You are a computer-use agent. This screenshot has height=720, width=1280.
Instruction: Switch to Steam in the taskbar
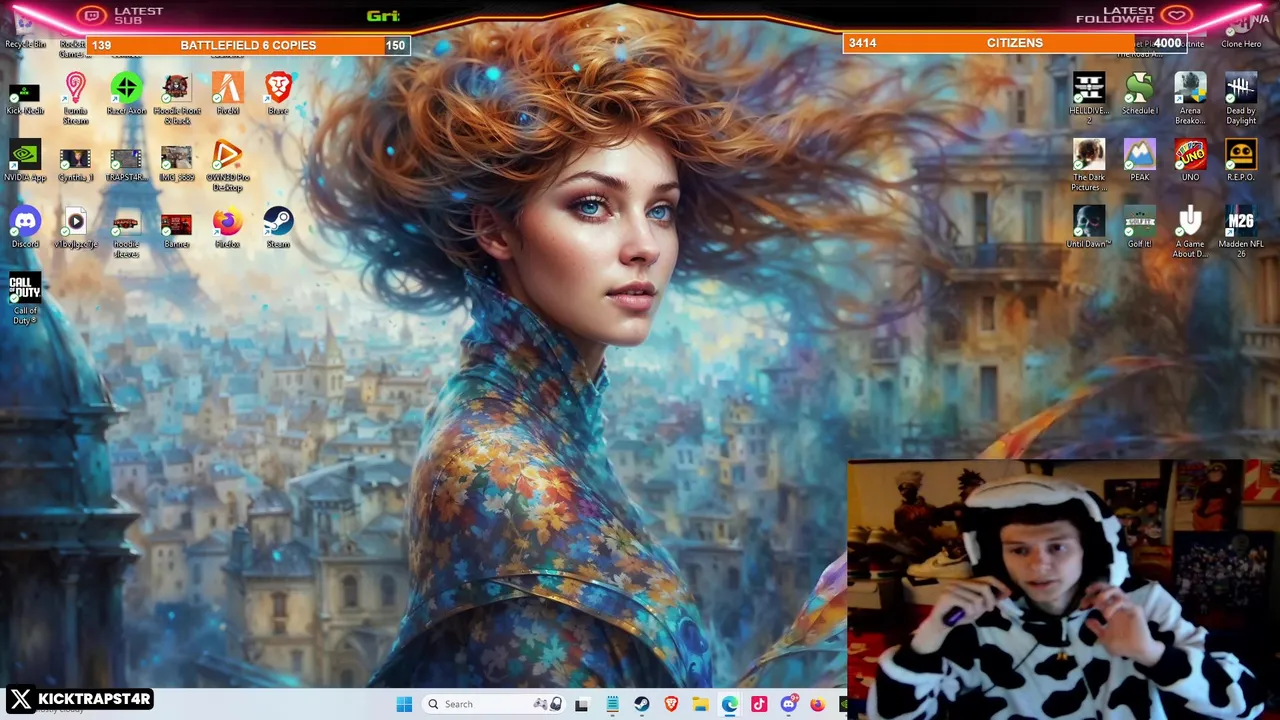pos(642,704)
